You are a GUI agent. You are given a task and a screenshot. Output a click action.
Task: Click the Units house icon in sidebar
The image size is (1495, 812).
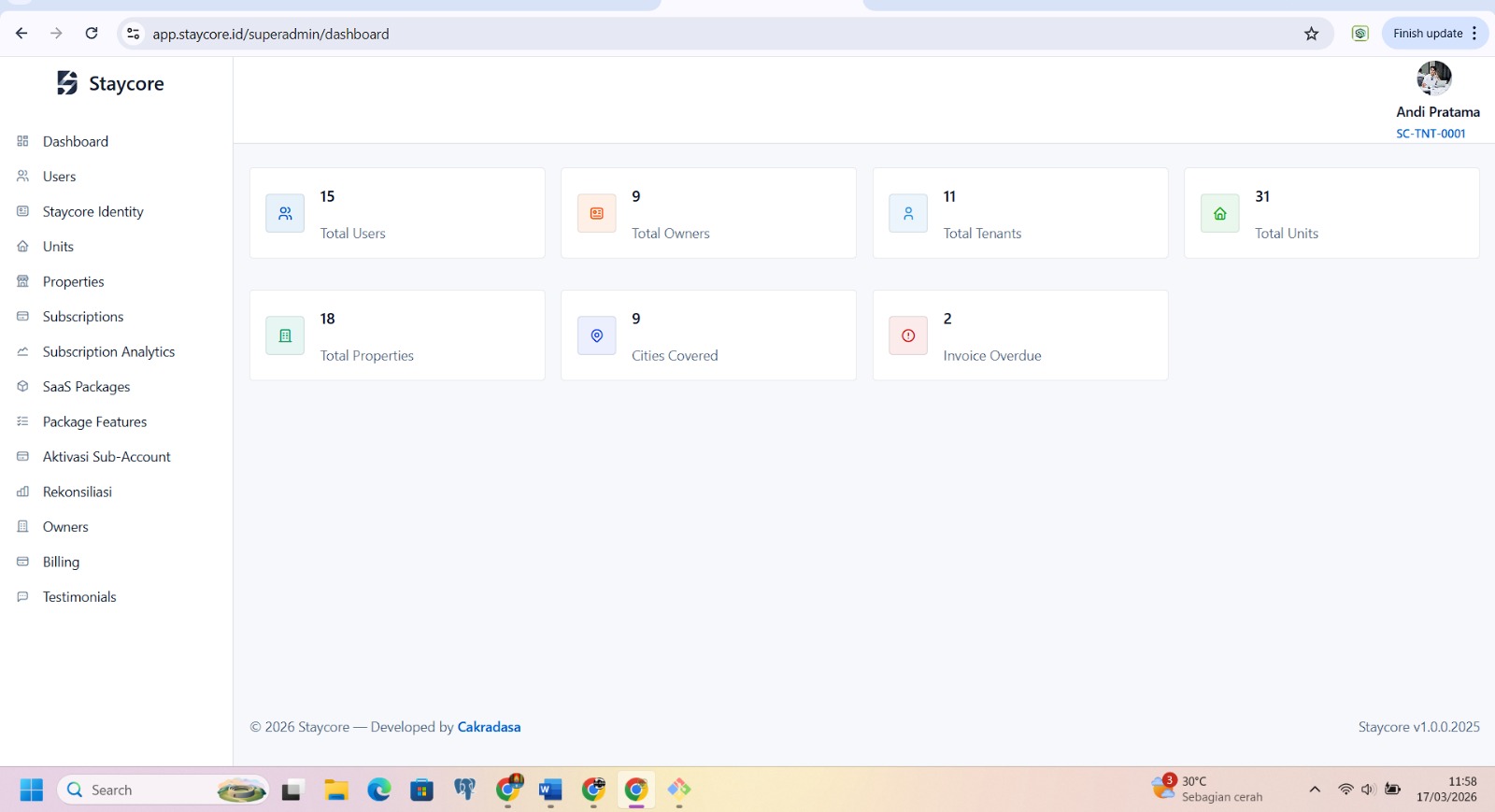(23, 246)
